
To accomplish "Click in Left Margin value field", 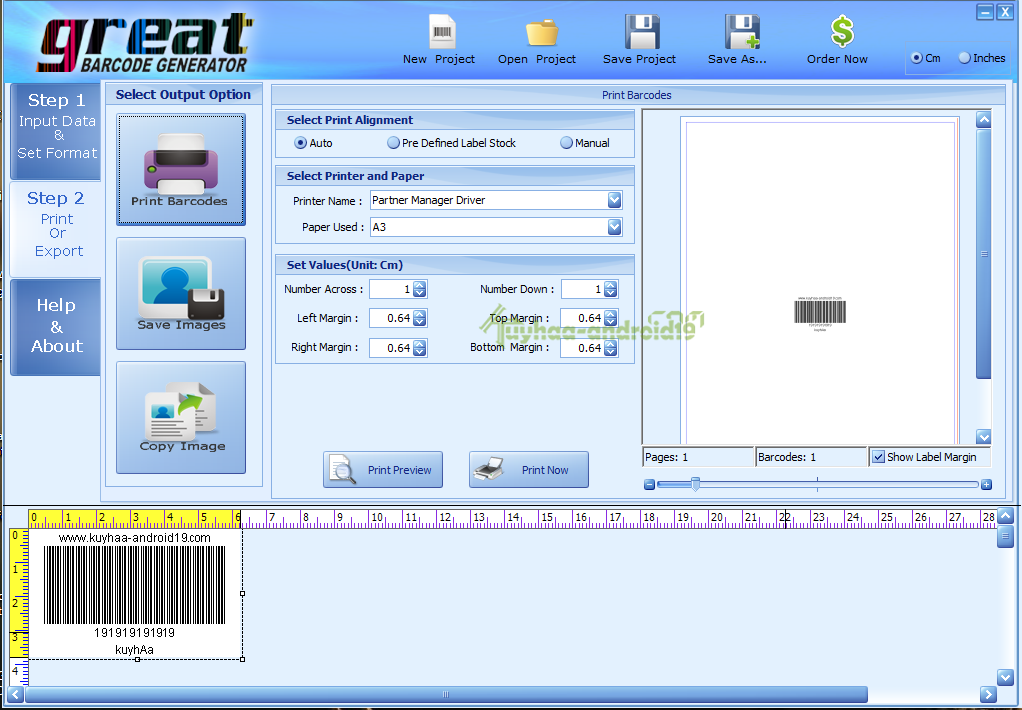I will click(391, 318).
